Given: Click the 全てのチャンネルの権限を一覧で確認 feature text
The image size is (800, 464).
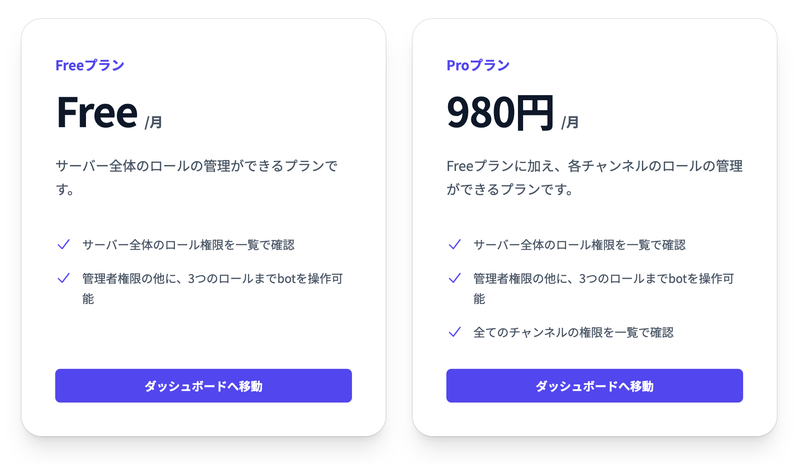Looking at the screenshot, I should pyautogui.click(x=573, y=331).
